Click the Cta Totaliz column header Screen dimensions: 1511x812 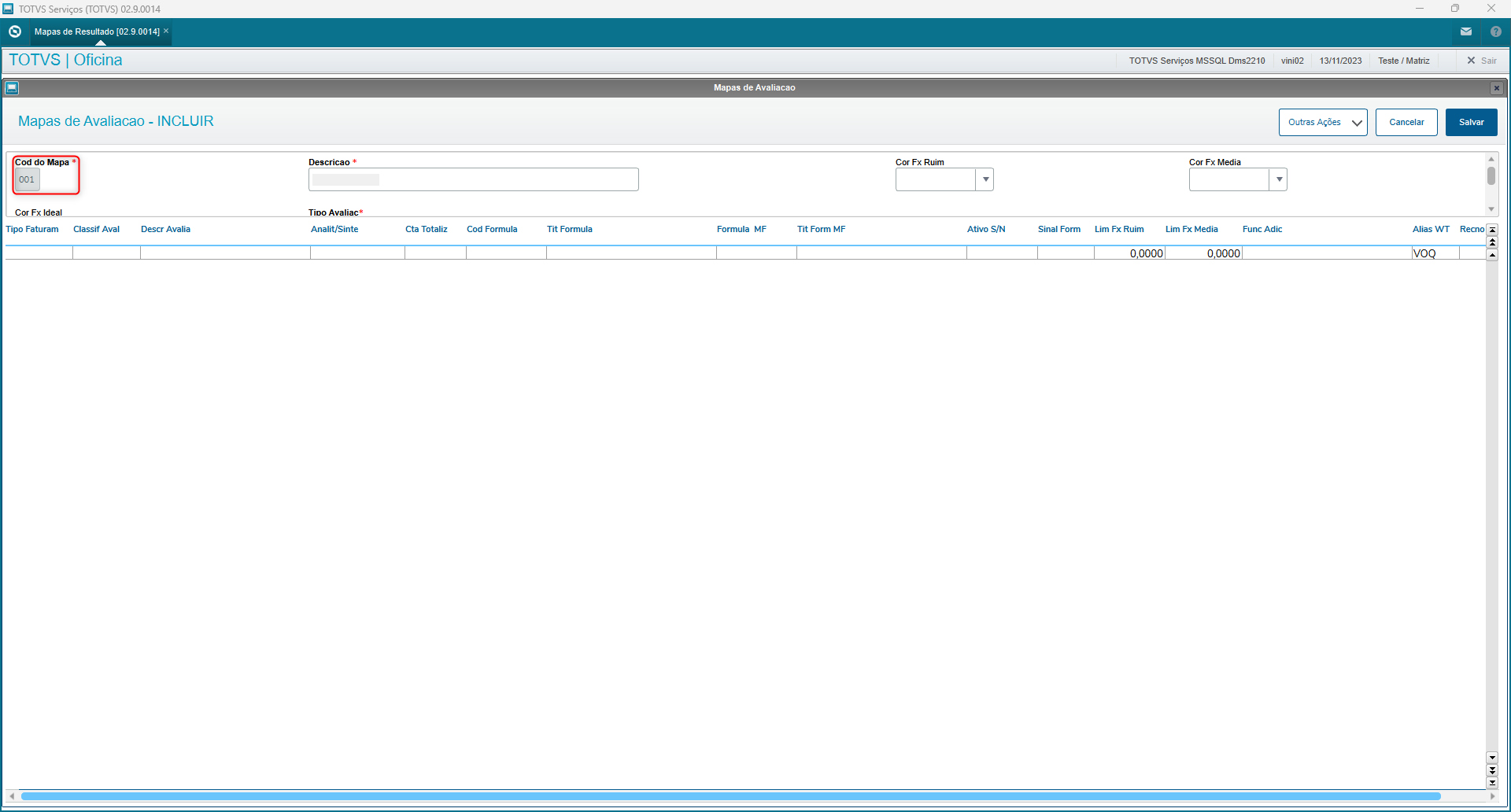(x=427, y=230)
